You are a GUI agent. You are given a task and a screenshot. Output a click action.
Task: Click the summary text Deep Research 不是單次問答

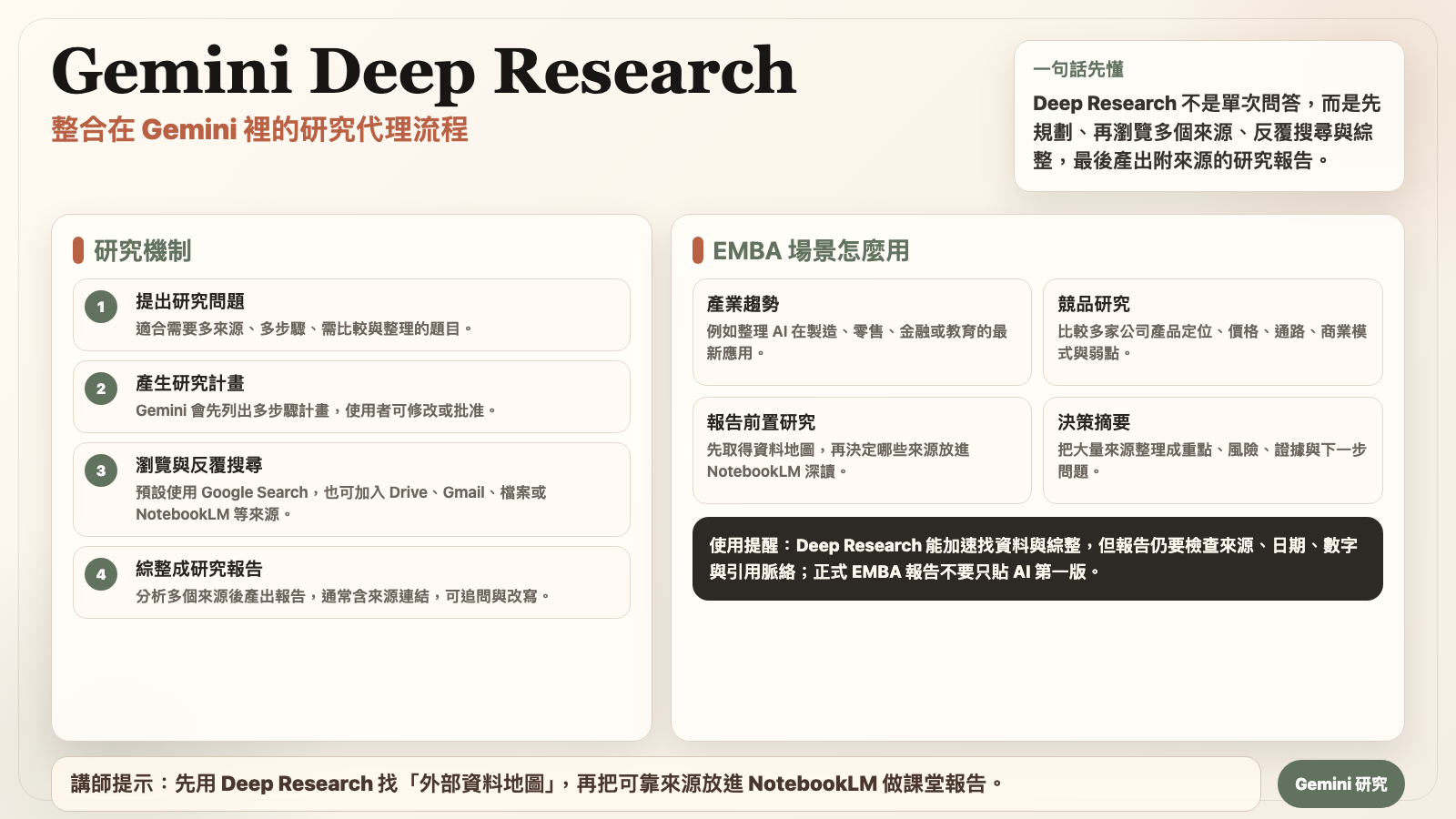(x=1207, y=132)
